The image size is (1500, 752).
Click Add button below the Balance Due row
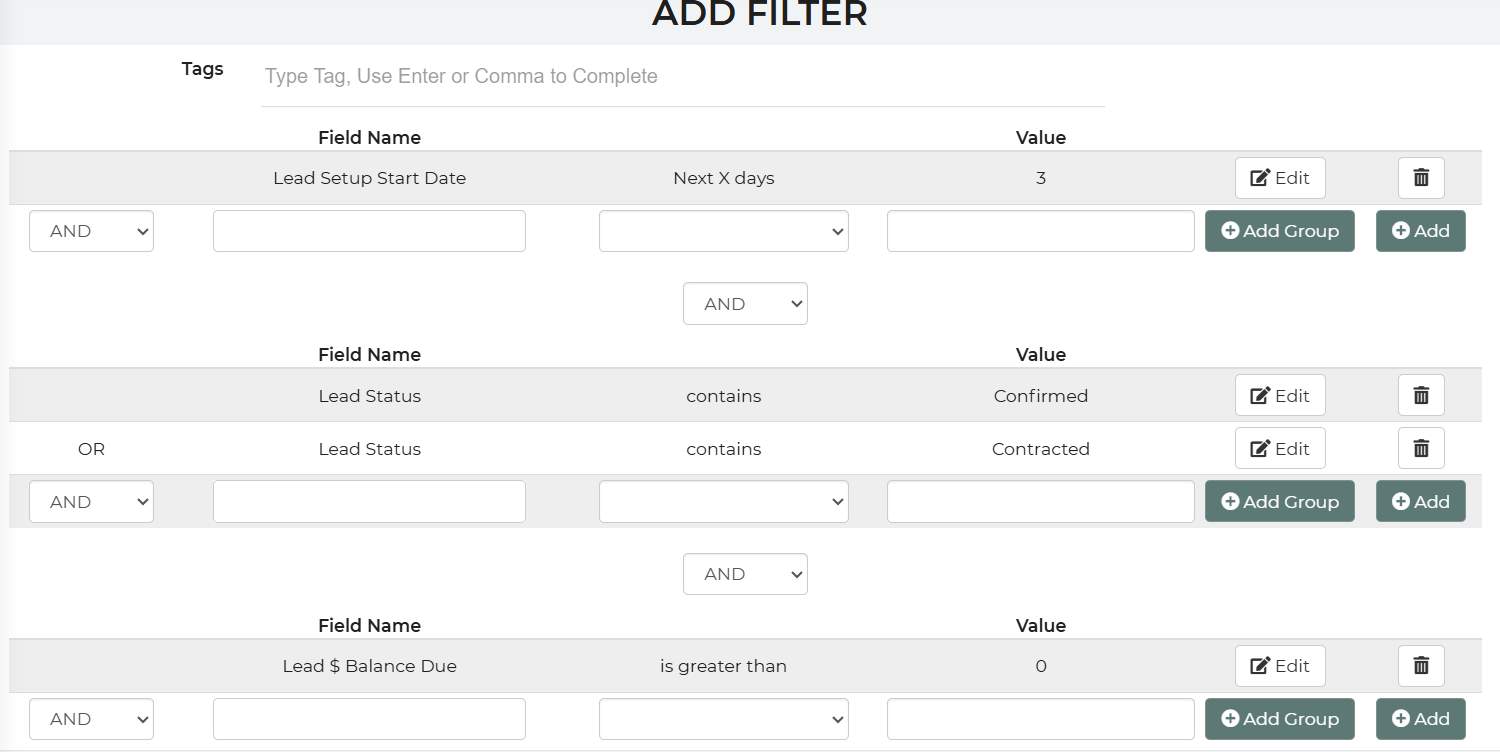pyautogui.click(x=1421, y=719)
